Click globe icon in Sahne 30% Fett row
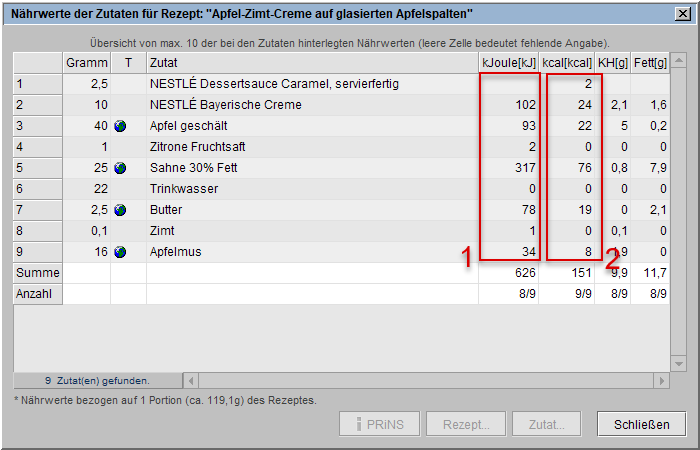Screen dimensions: 700x450 tap(120, 168)
